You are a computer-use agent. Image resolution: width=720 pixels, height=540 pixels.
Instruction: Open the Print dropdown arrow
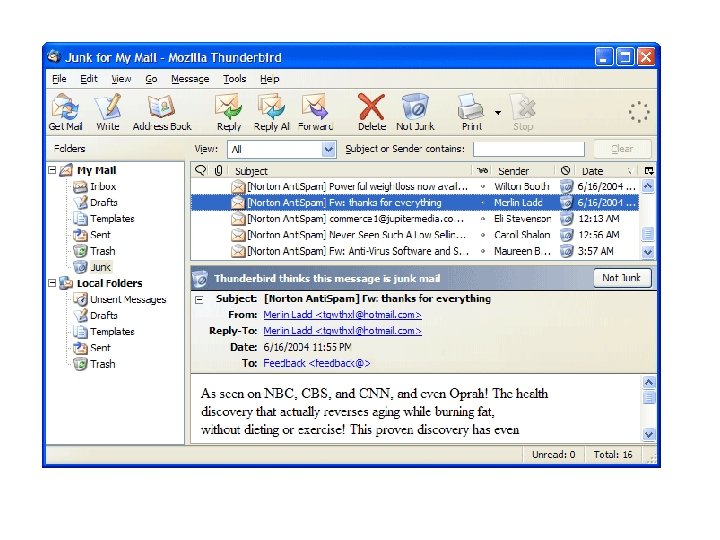498,112
